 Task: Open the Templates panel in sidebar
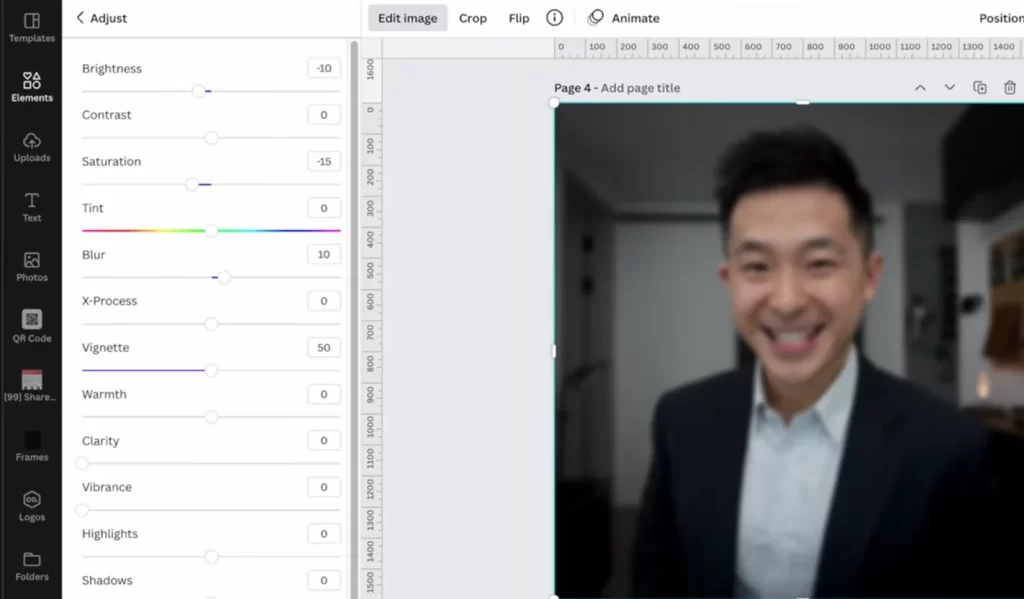(x=31, y=27)
